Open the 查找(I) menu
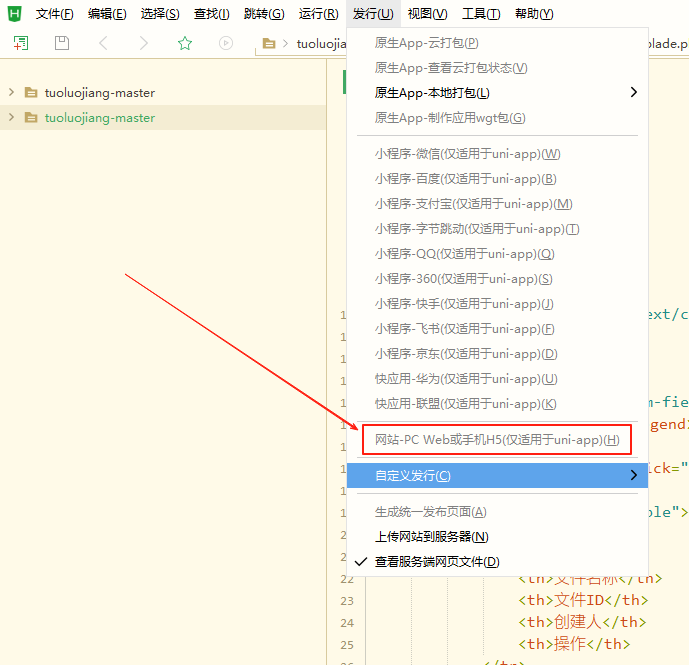The width and height of the screenshot is (689, 665). click(211, 14)
